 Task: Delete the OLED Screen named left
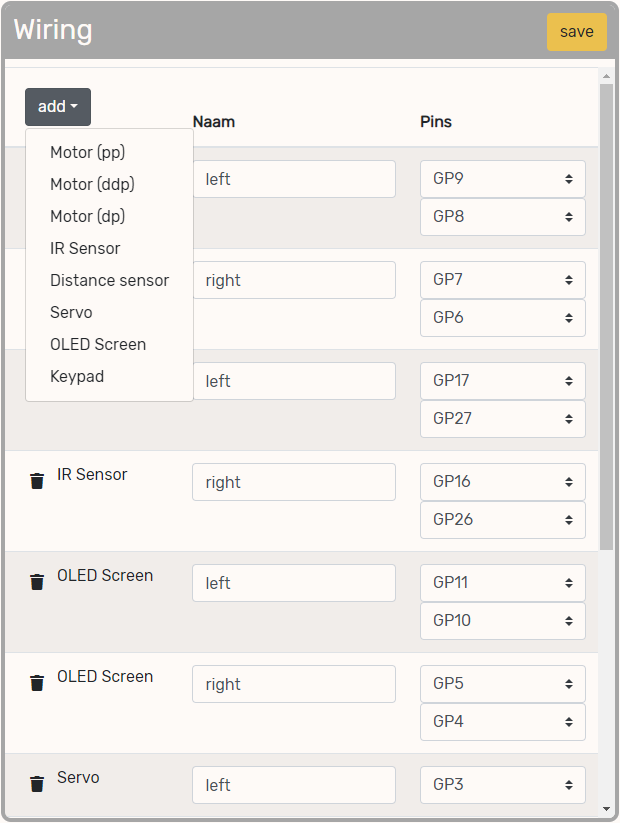pos(37,582)
